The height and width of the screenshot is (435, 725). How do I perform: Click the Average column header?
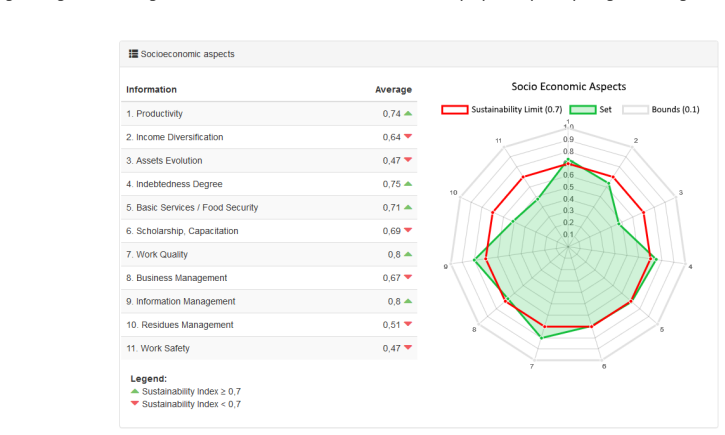coord(393,90)
